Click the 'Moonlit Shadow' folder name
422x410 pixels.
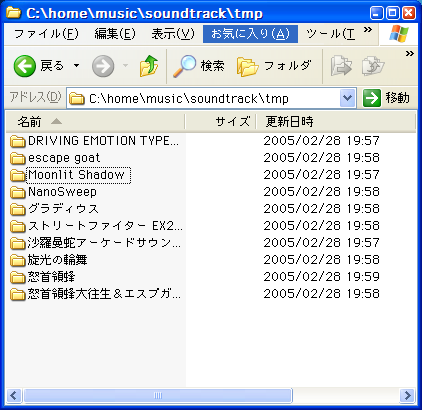pos(76,175)
